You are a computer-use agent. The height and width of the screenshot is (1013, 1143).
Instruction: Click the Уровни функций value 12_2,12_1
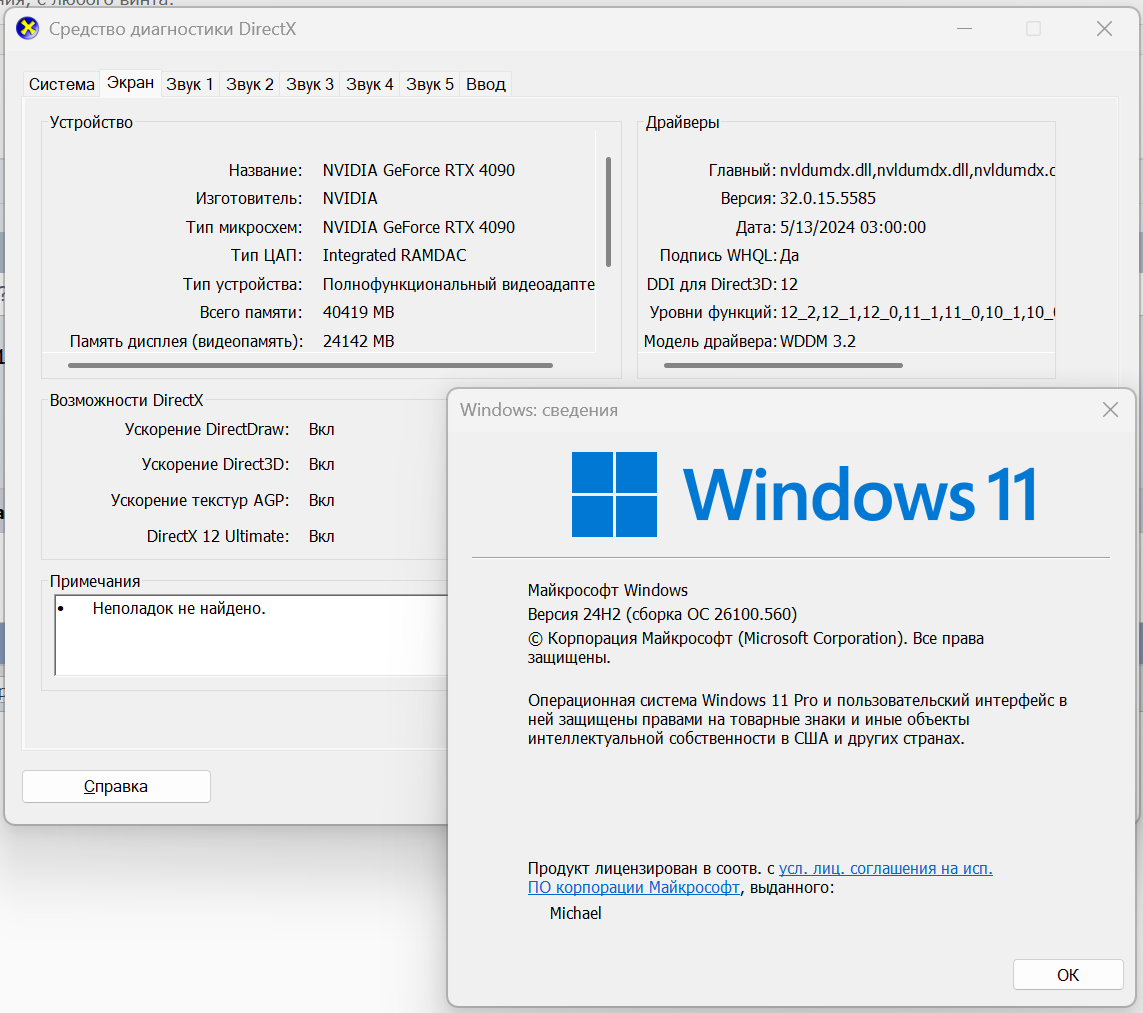[x=917, y=313]
